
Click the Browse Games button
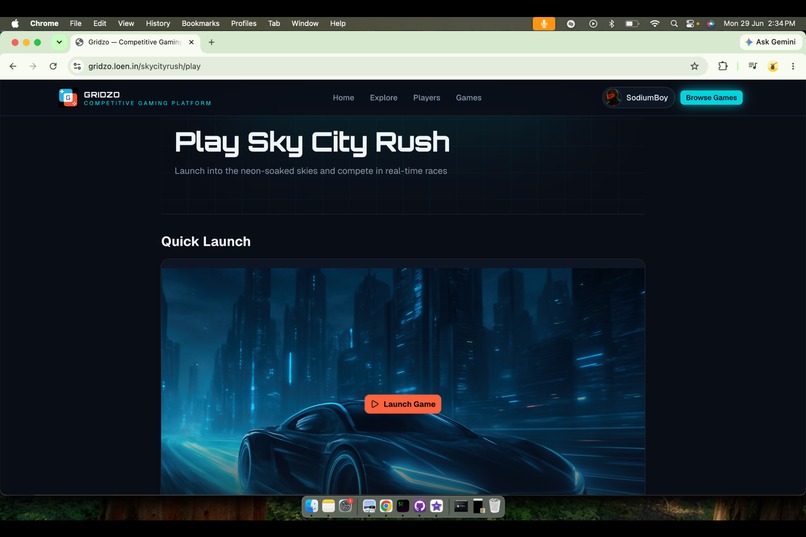[x=711, y=98]
